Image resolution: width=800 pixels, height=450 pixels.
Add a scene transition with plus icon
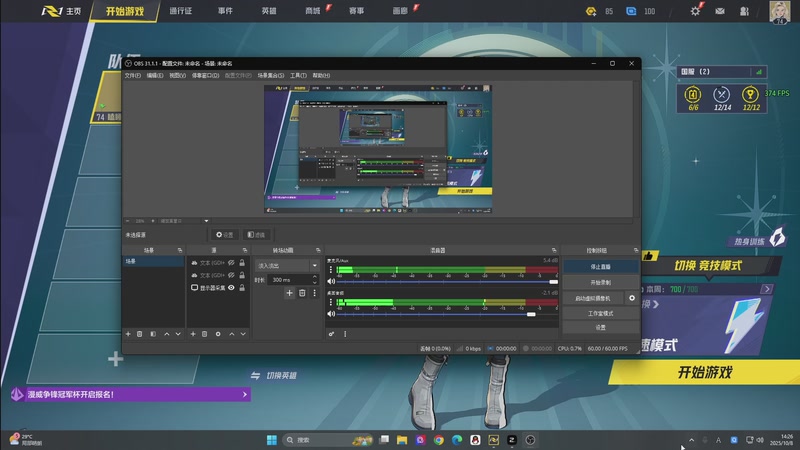coord(289,293)
